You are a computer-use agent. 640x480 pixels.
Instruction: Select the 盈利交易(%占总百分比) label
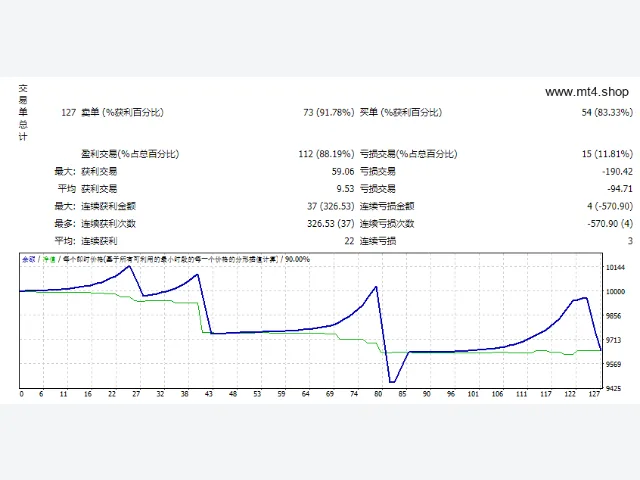point(130,154)
